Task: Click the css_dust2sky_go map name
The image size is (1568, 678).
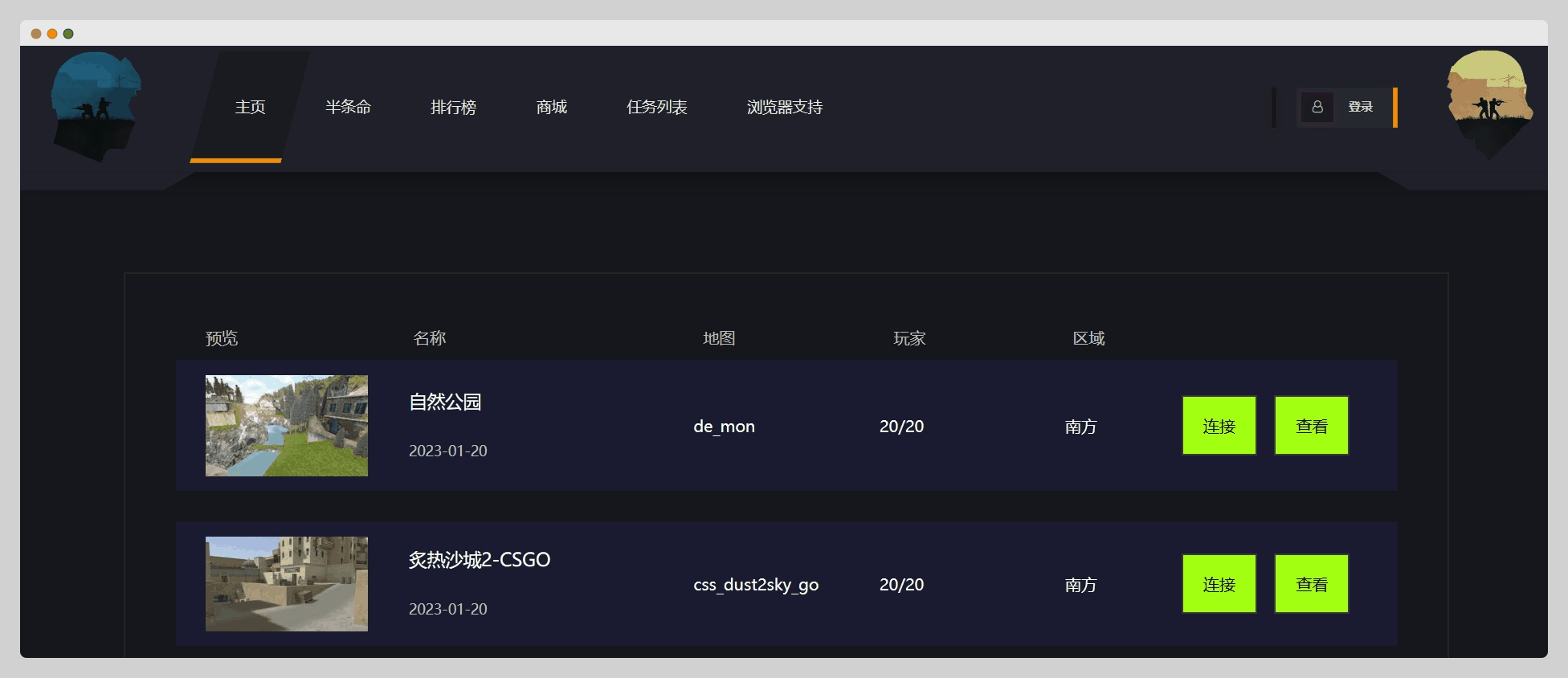Action: point(755,585)
